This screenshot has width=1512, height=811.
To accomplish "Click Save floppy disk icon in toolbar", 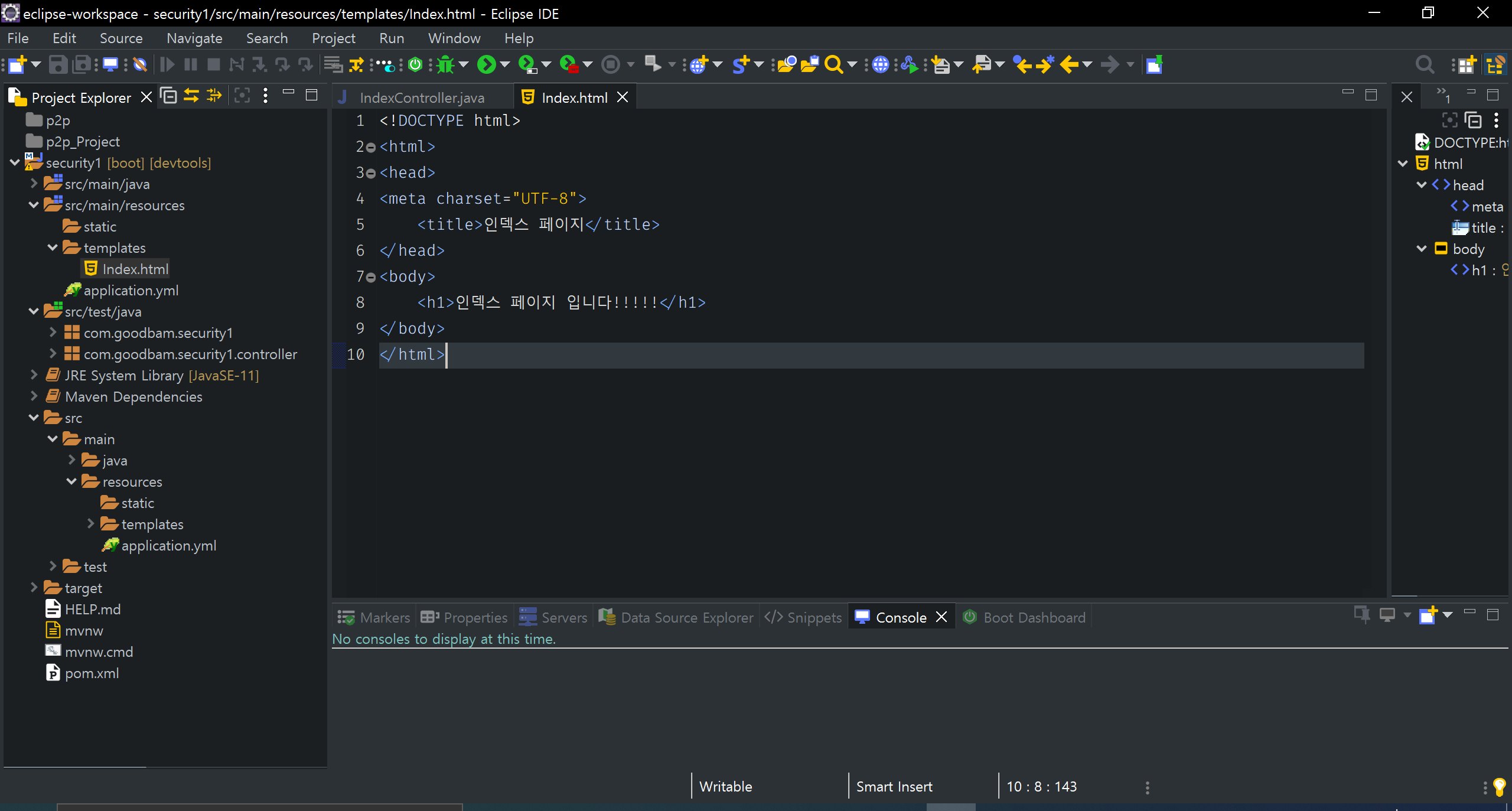I will click(x=57, y=64).
